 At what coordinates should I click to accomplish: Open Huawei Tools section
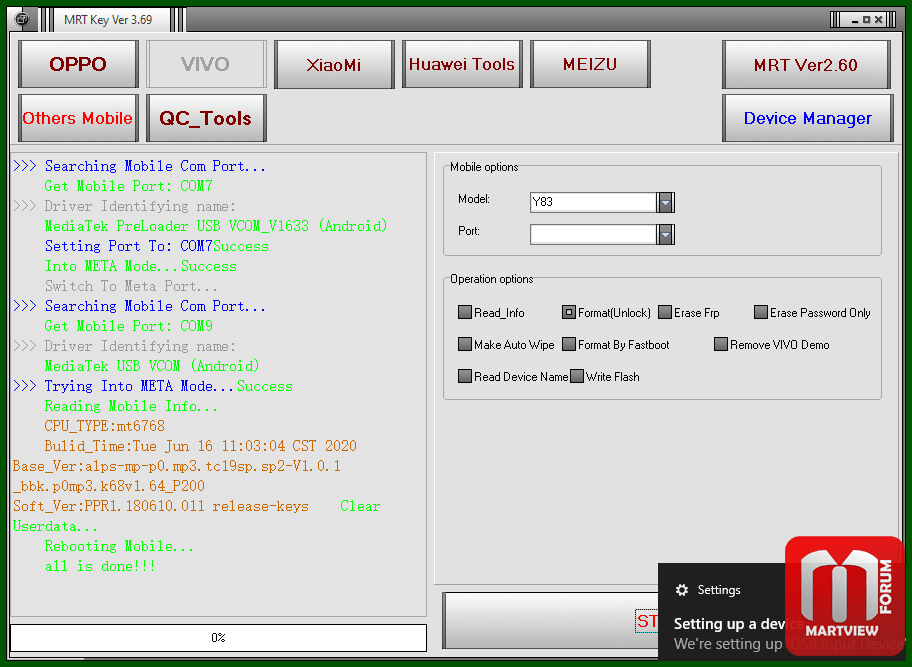pos(462,64)
